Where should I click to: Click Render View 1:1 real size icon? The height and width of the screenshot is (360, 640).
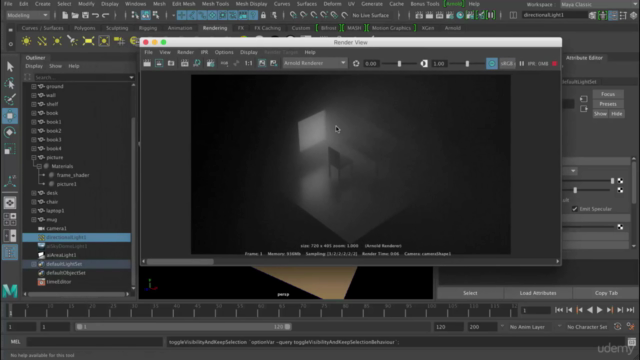point(248,63)
